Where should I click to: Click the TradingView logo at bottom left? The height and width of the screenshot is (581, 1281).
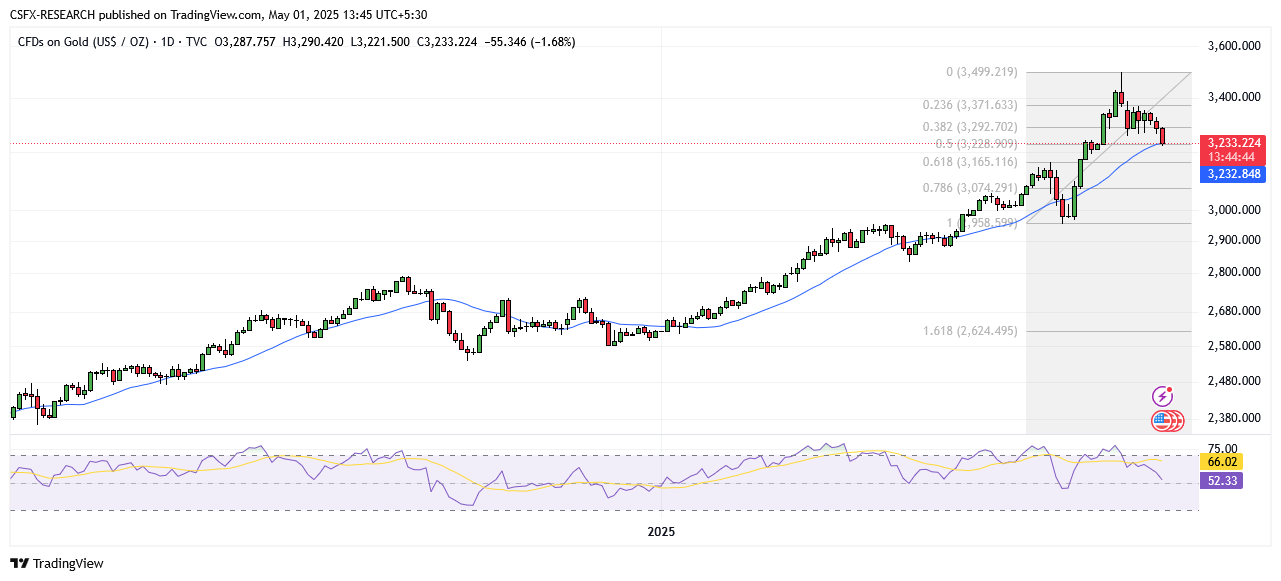pos(57,563)
